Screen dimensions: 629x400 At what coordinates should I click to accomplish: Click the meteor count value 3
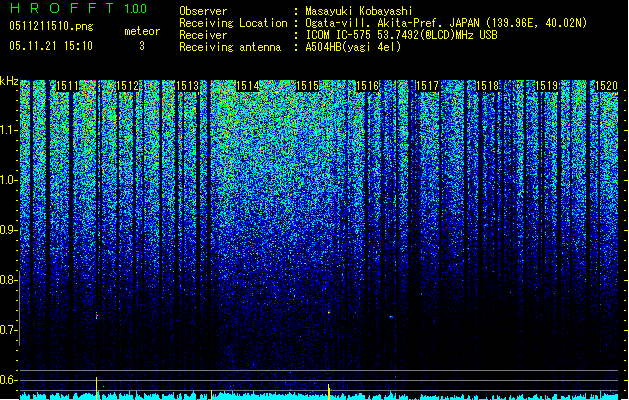tap(142, 46)
